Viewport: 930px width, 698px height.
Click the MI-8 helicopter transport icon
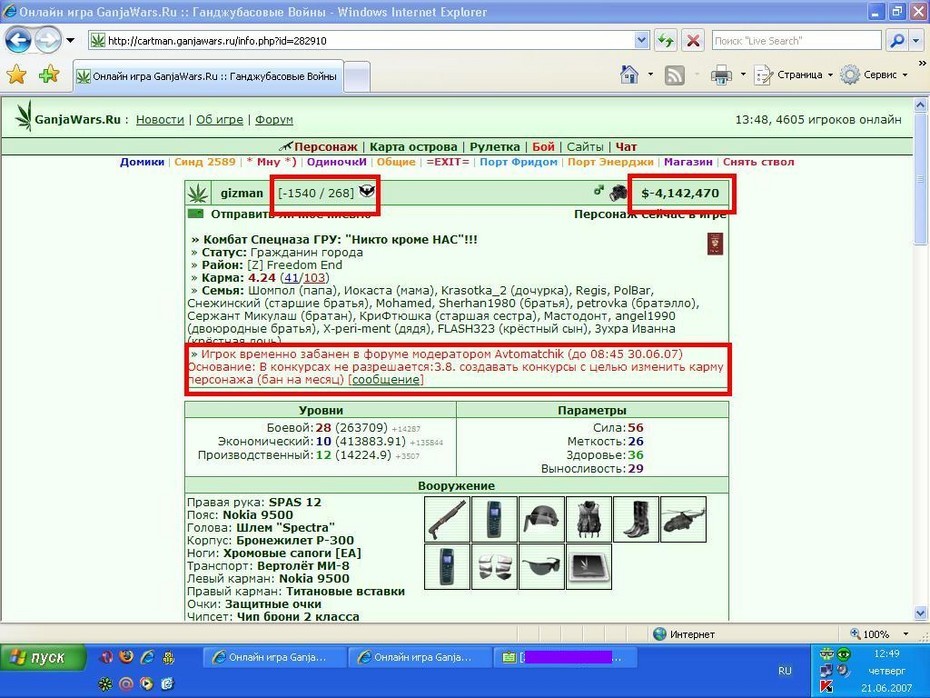point(683,519)
